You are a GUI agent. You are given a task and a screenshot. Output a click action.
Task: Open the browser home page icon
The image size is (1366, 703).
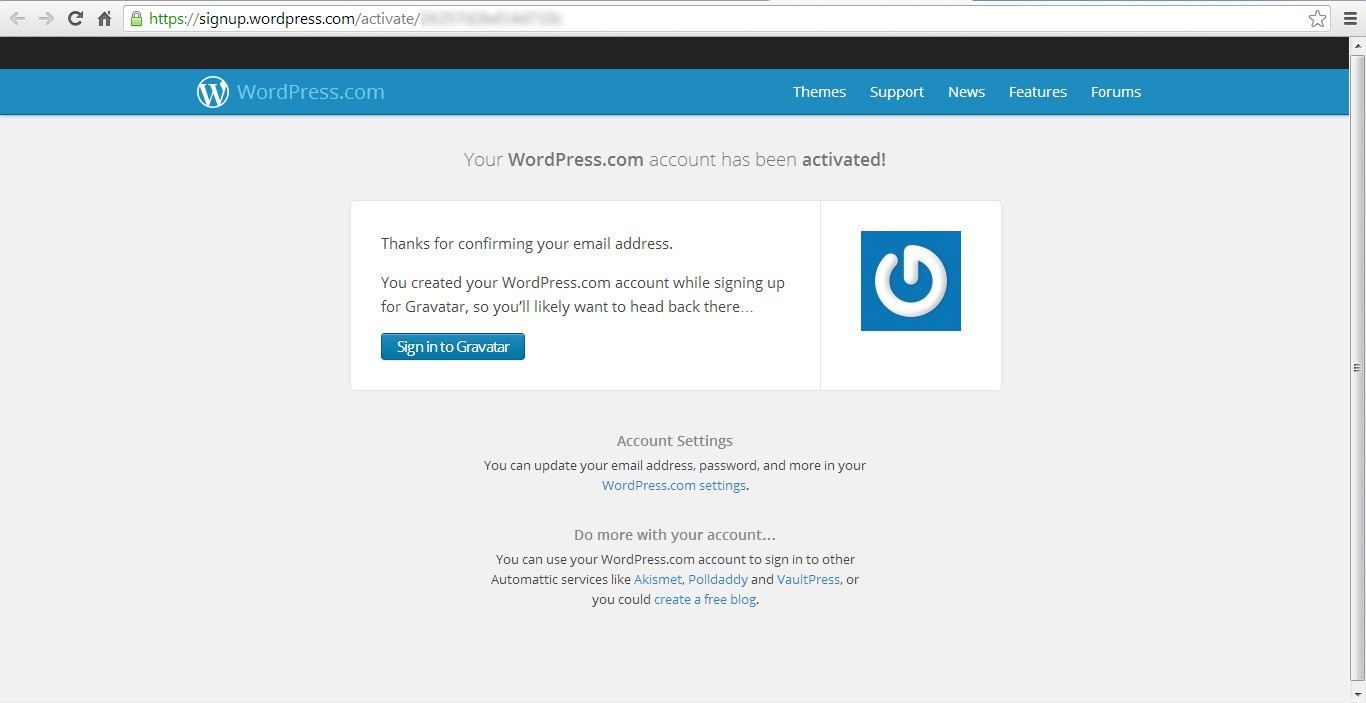coord(104,18)
